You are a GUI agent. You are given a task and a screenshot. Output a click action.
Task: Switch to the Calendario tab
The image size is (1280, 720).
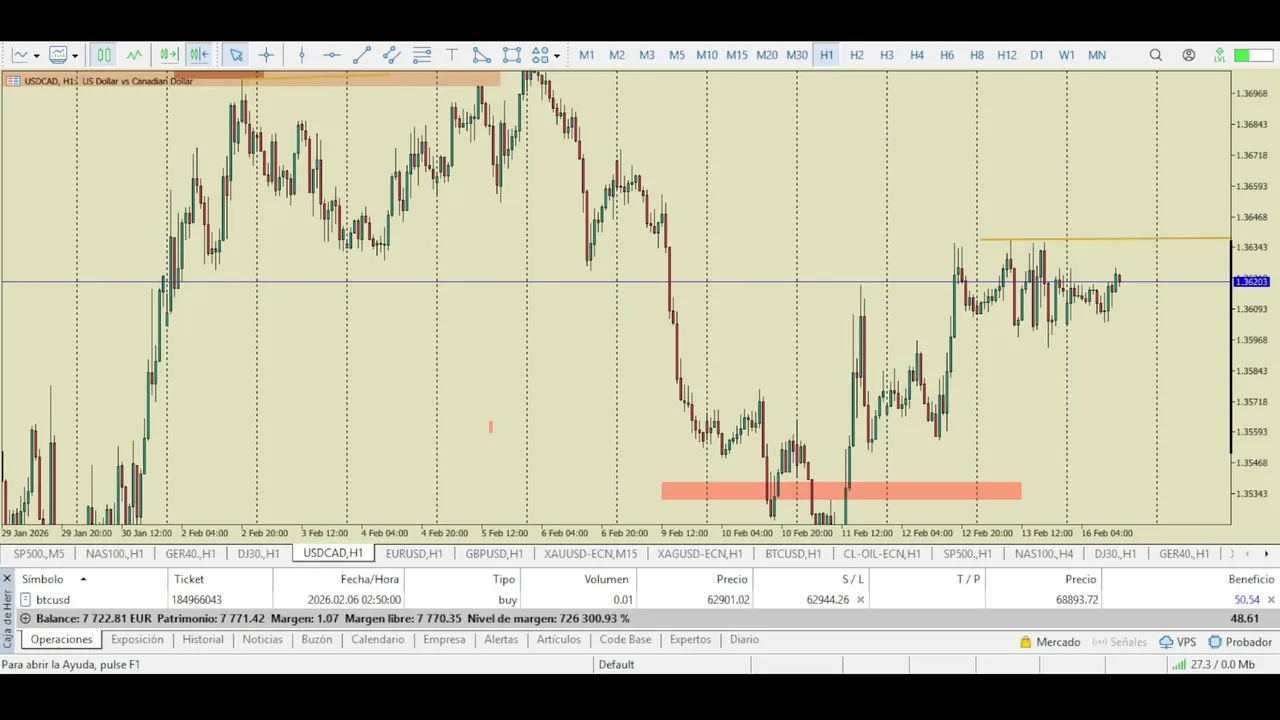[x=378, y=640]
